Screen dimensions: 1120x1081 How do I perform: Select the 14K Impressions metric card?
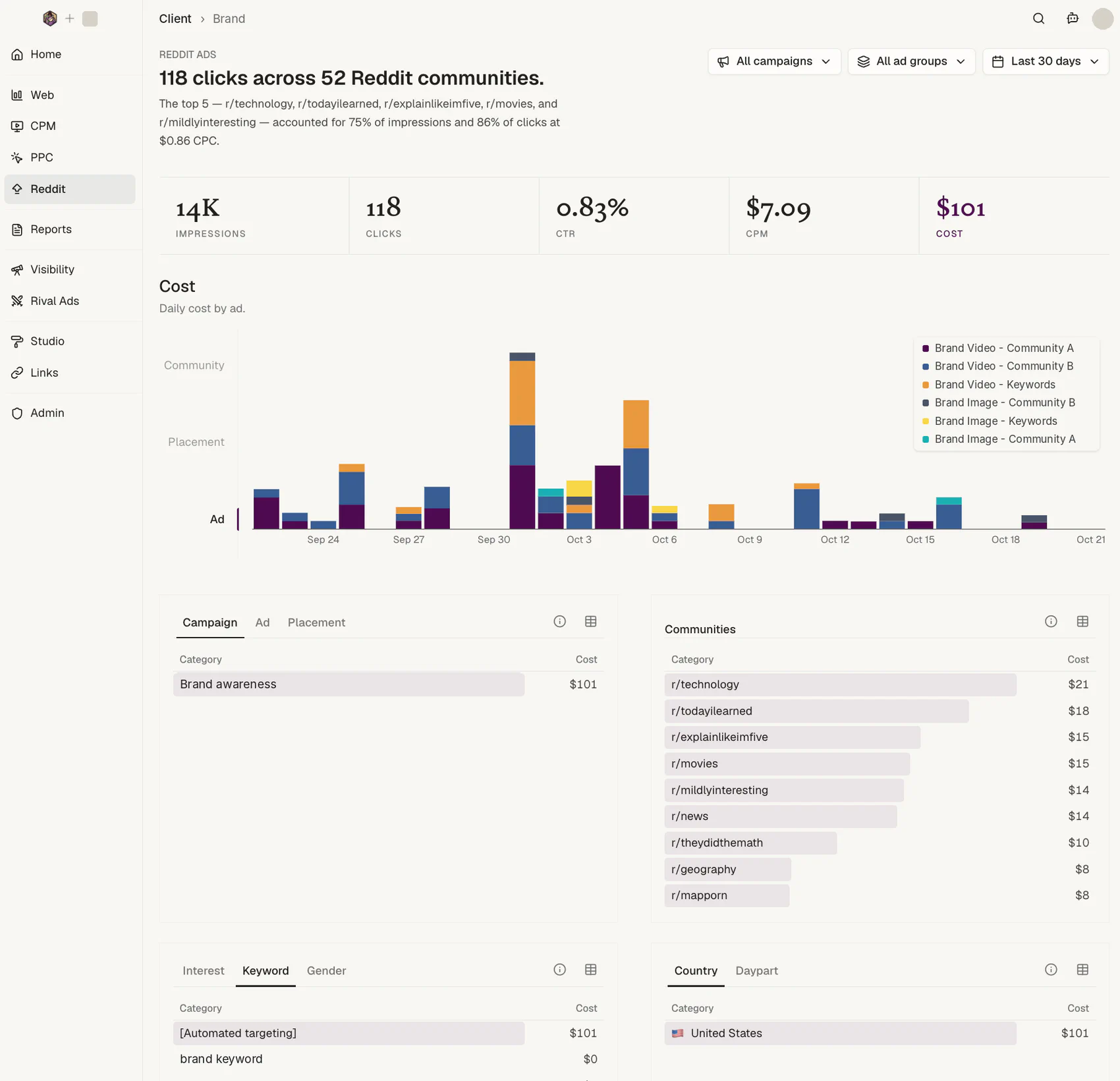(254, 216)
